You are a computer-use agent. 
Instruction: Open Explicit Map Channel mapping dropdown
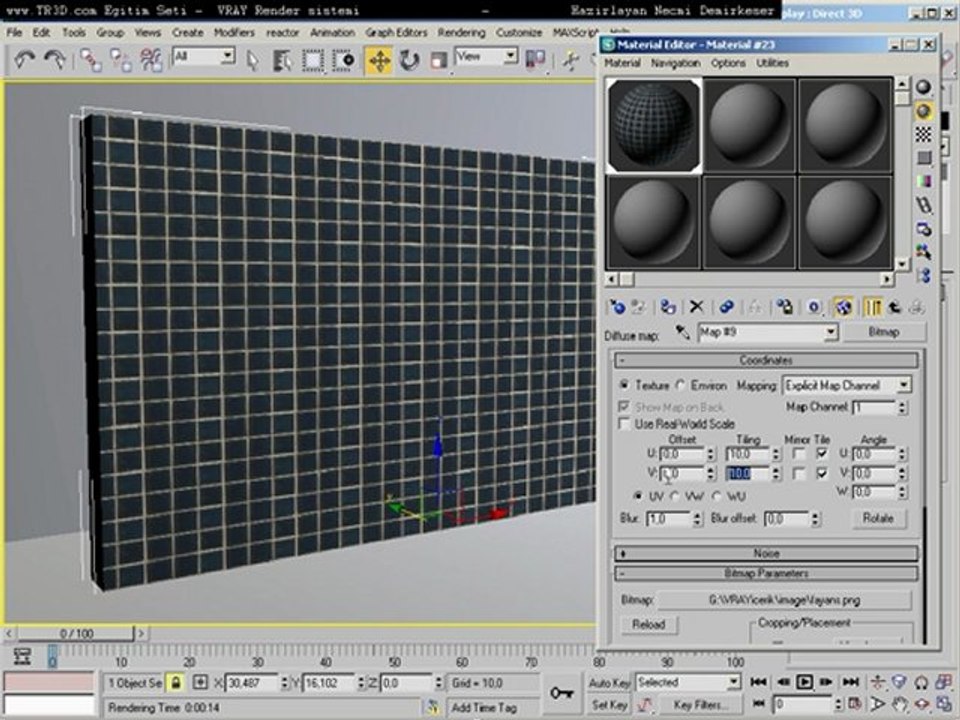(904, 385)
